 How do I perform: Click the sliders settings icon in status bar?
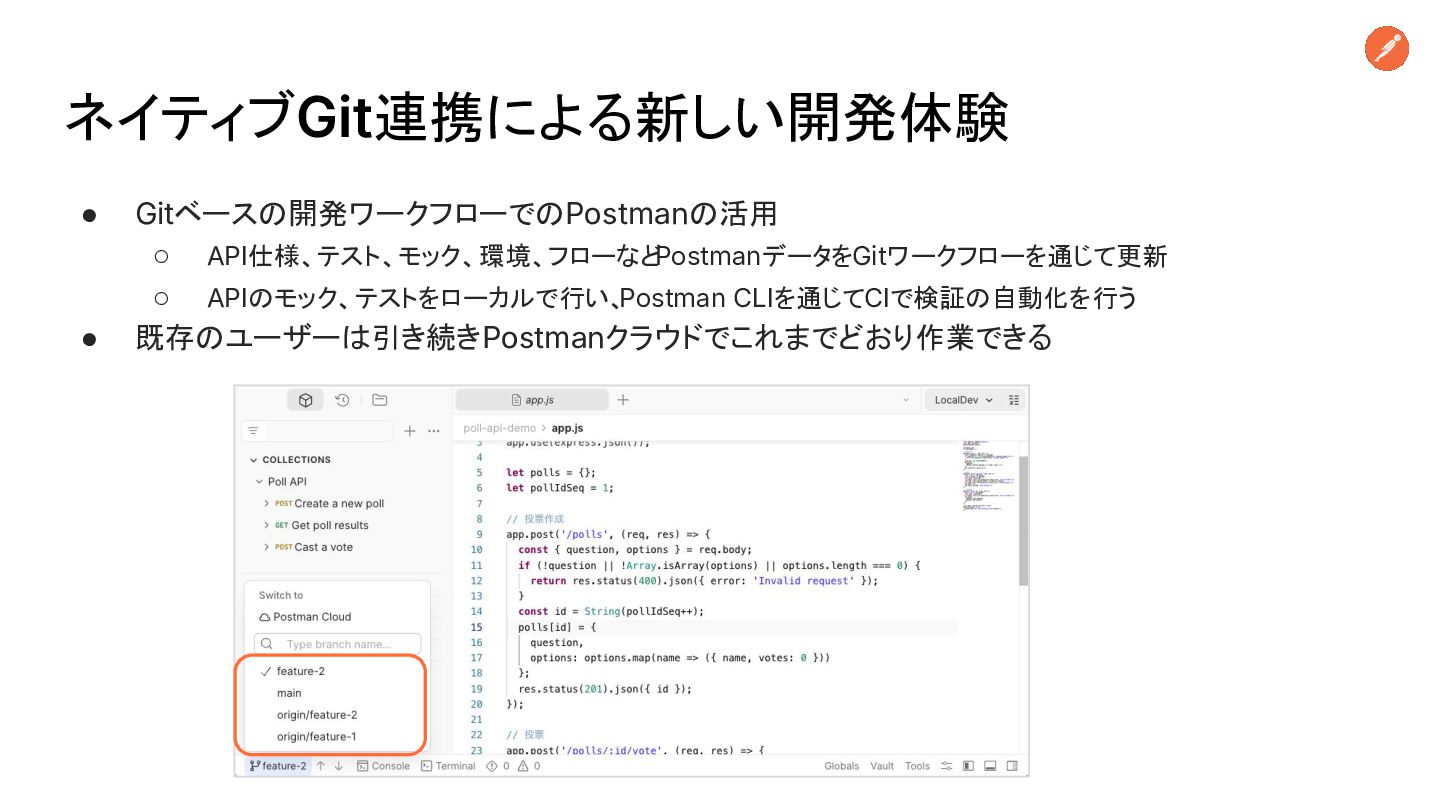[x=945, y=766]
